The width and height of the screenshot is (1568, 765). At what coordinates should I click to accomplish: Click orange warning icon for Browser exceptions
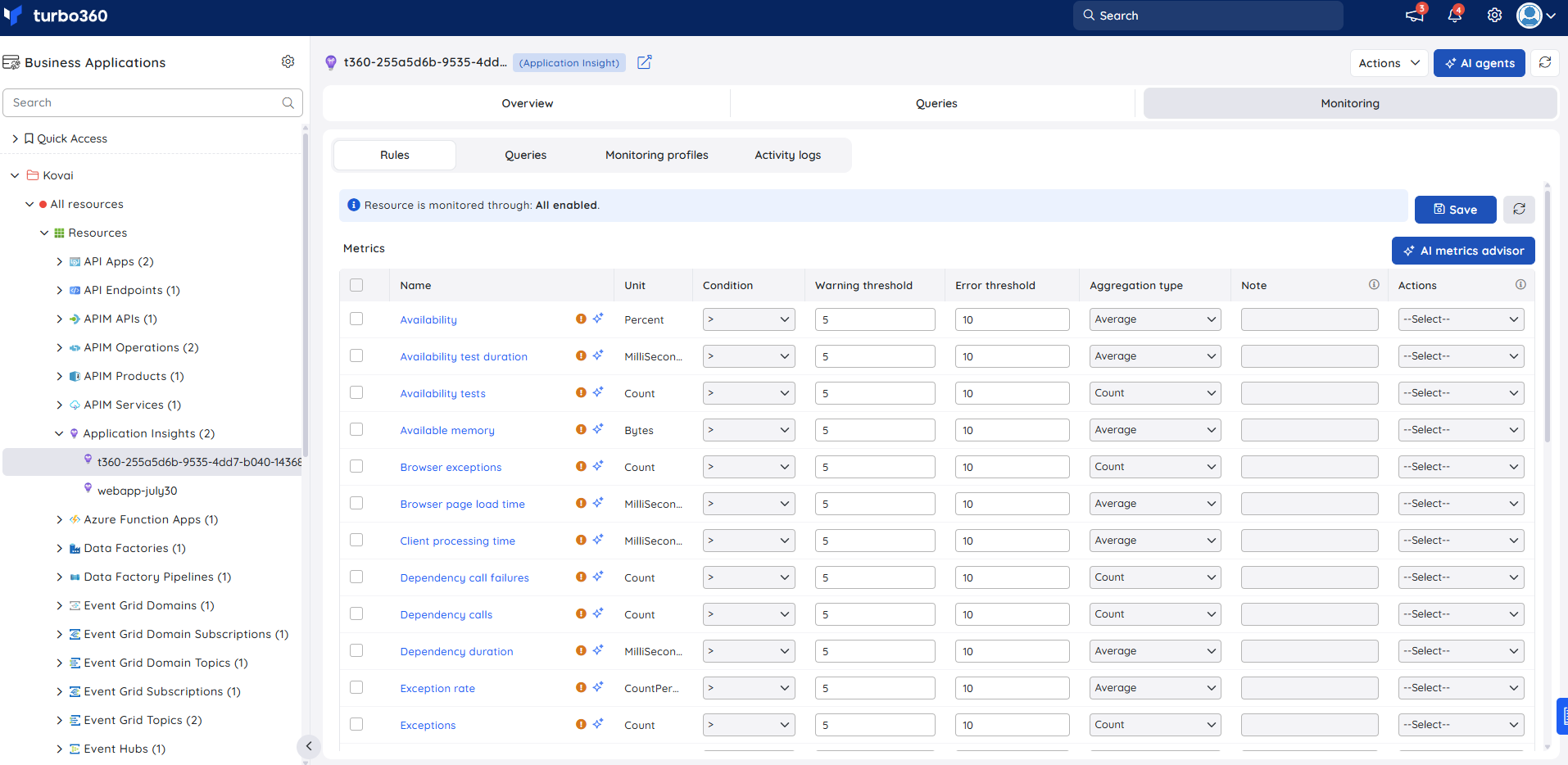(x=581, y=466)
